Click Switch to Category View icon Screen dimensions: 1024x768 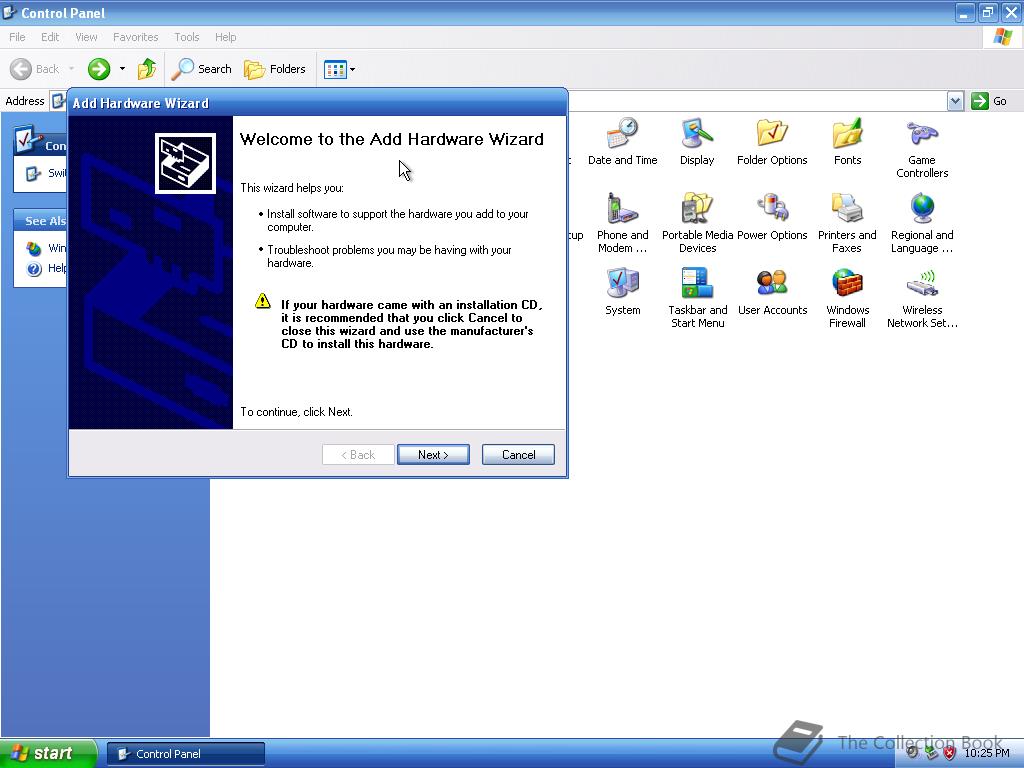click(x=33, y=174)
